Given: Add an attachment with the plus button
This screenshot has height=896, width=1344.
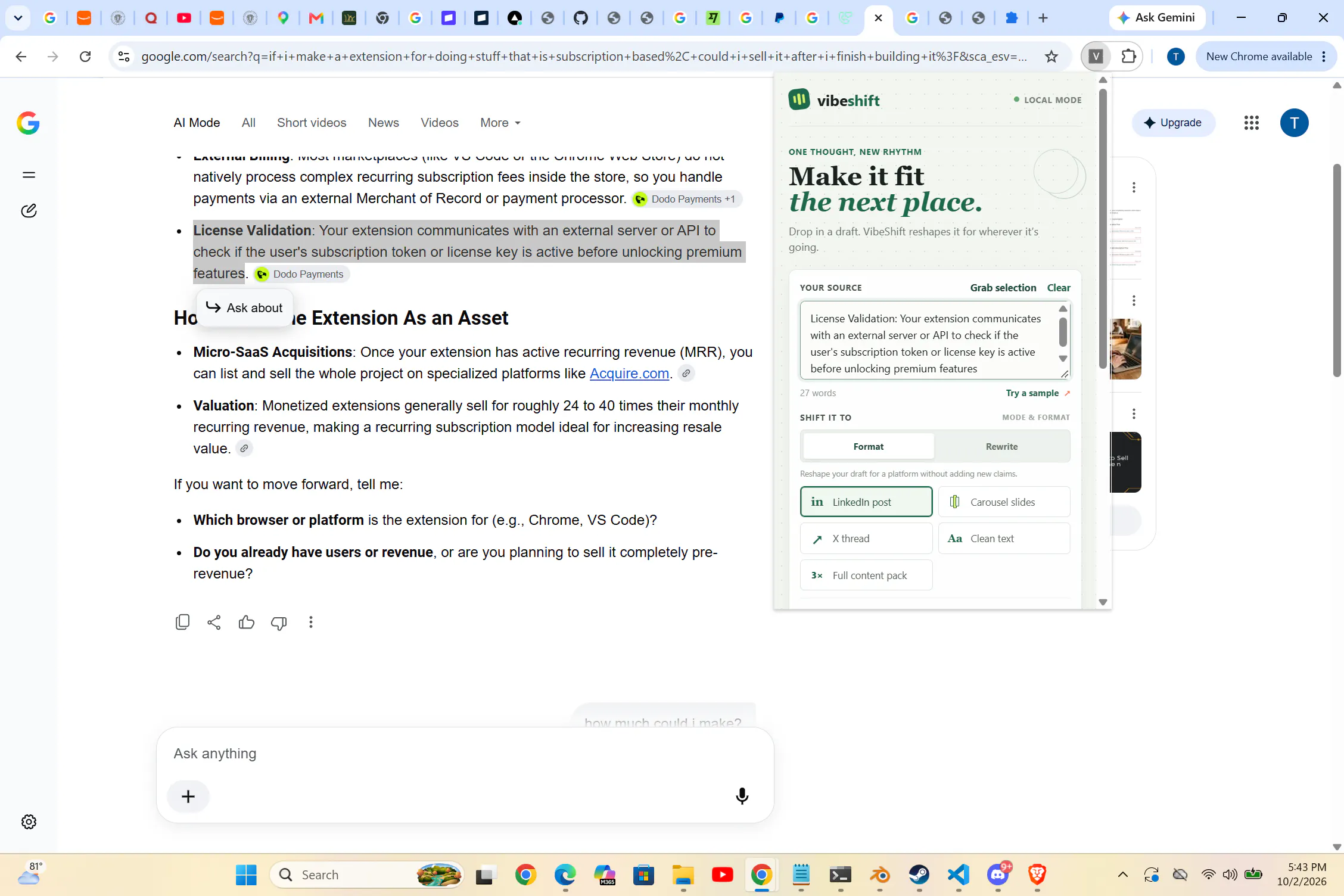Looking at the screenshot, I should tap(188, 797).
